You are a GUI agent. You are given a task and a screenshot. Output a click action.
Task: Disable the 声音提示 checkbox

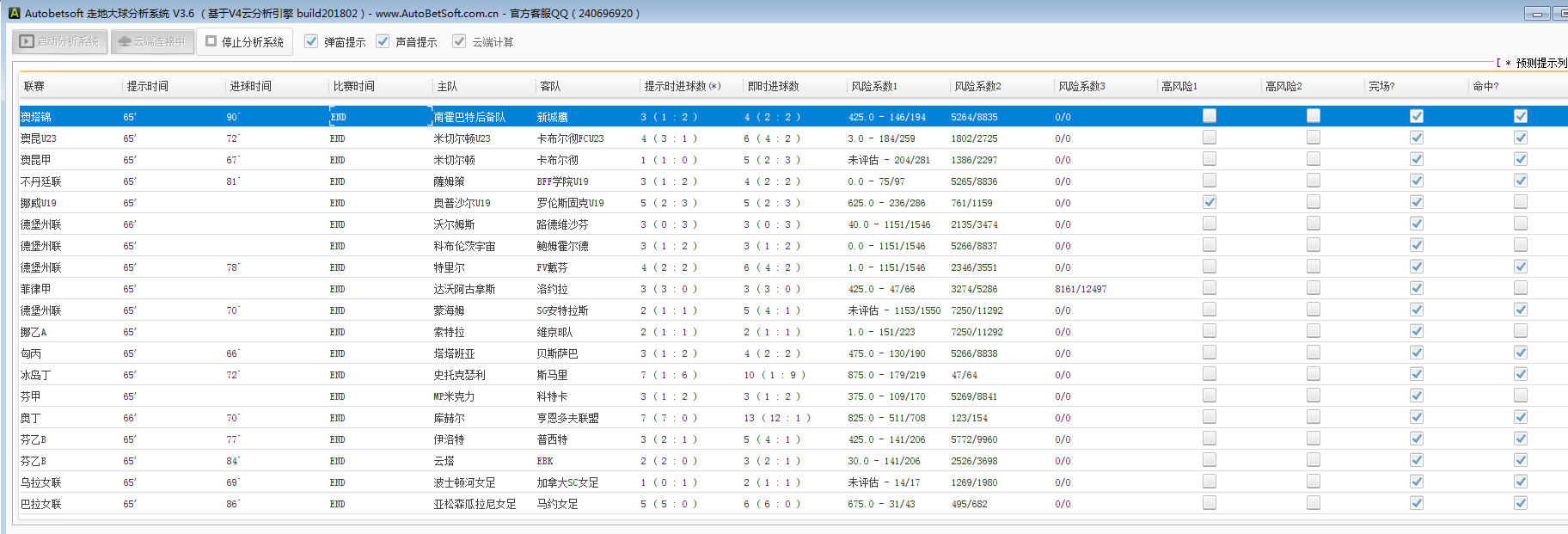(383, 41)
